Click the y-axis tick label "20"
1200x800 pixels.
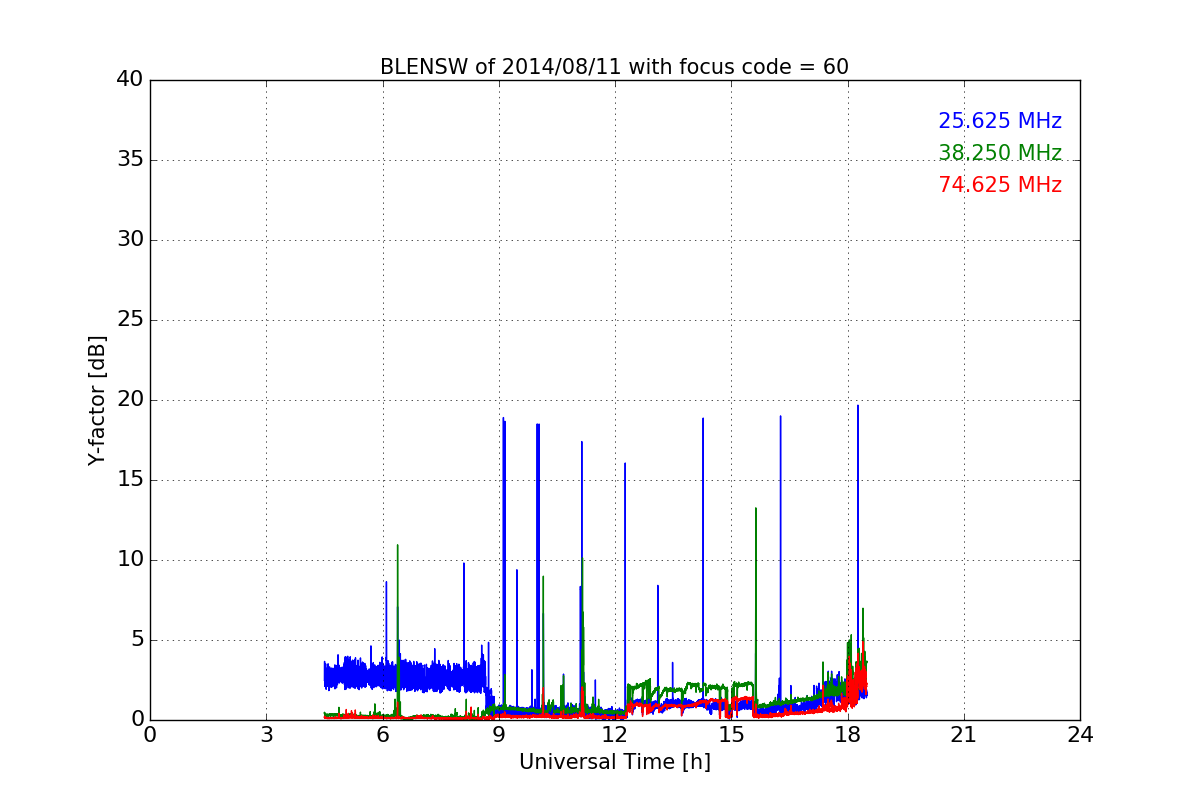130,400
